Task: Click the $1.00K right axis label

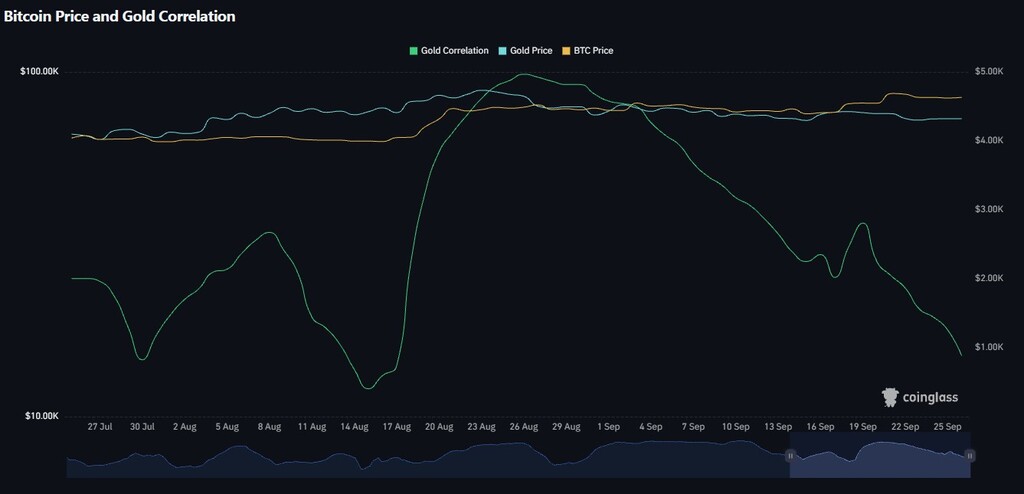Action: tap(989, 347)
